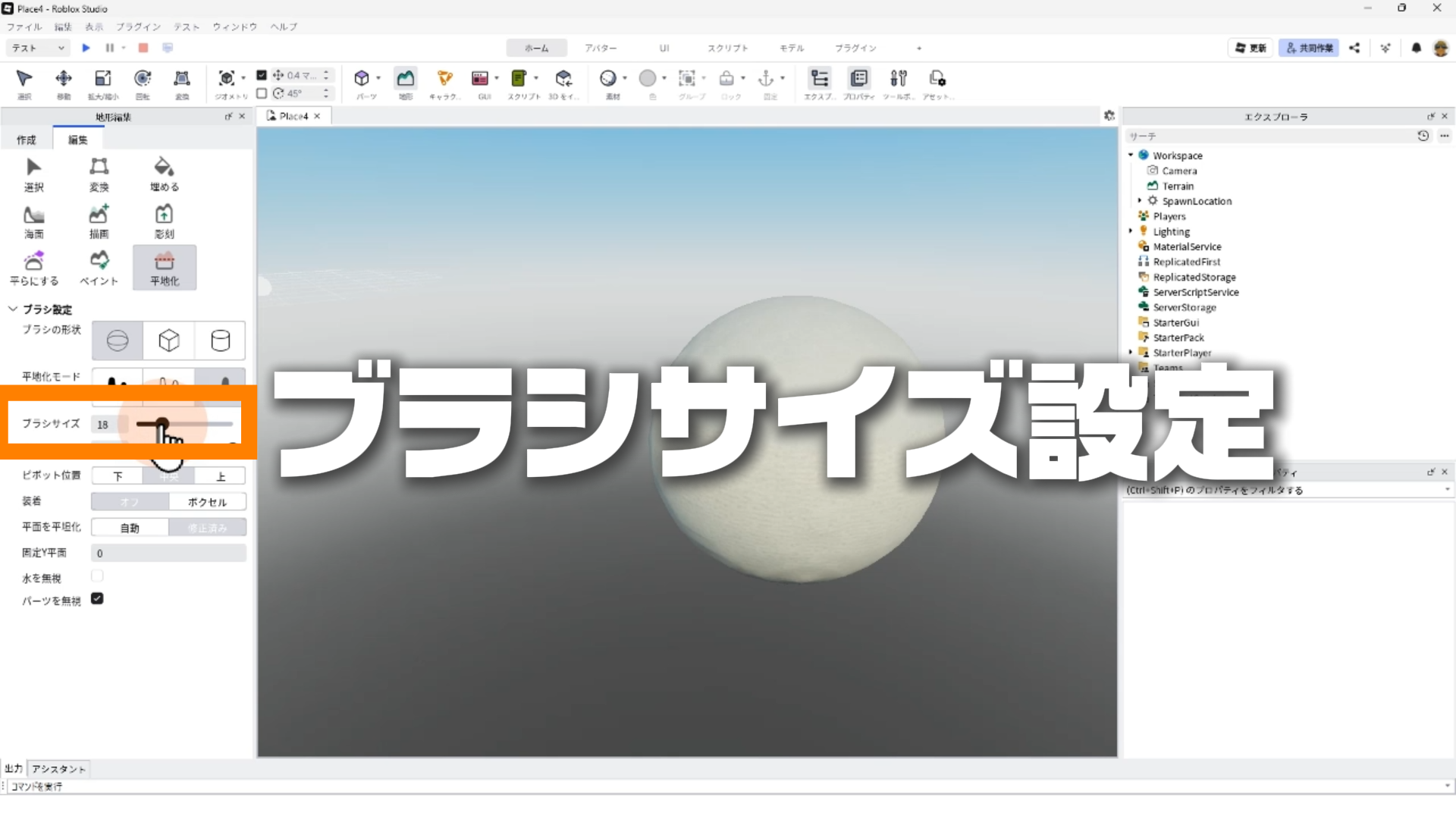The height and width of the screenshot is (819, 1456).
Task: Set pivot position to 上
Action: click(221, 476)
